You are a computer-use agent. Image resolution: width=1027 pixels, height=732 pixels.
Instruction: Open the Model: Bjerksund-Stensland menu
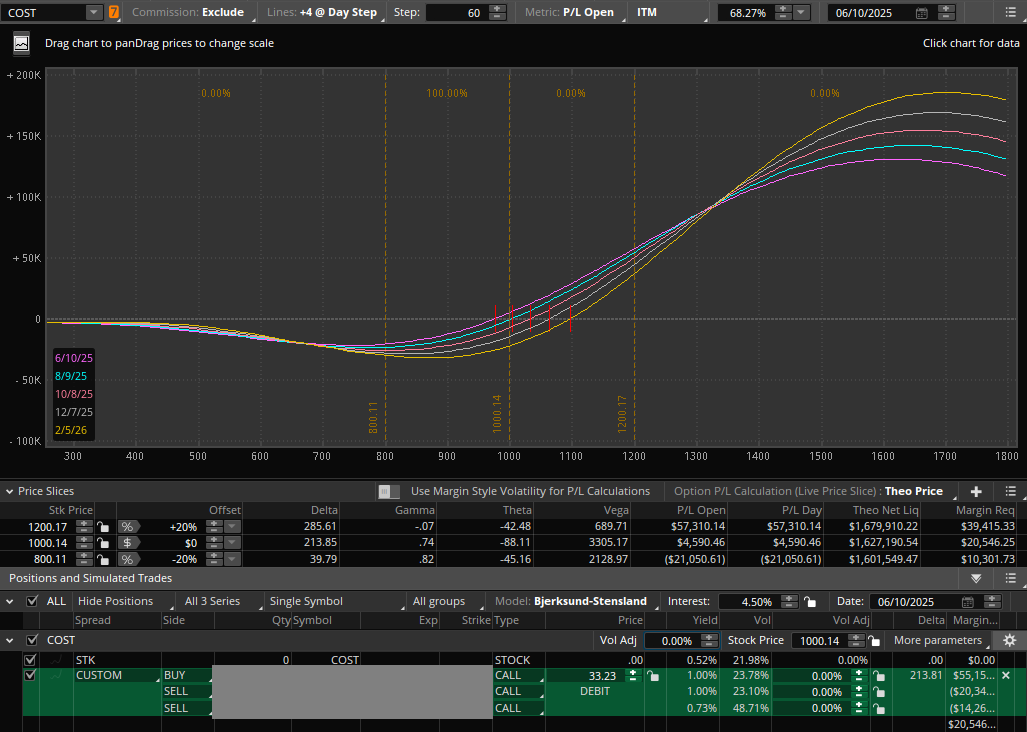(576, 601)
